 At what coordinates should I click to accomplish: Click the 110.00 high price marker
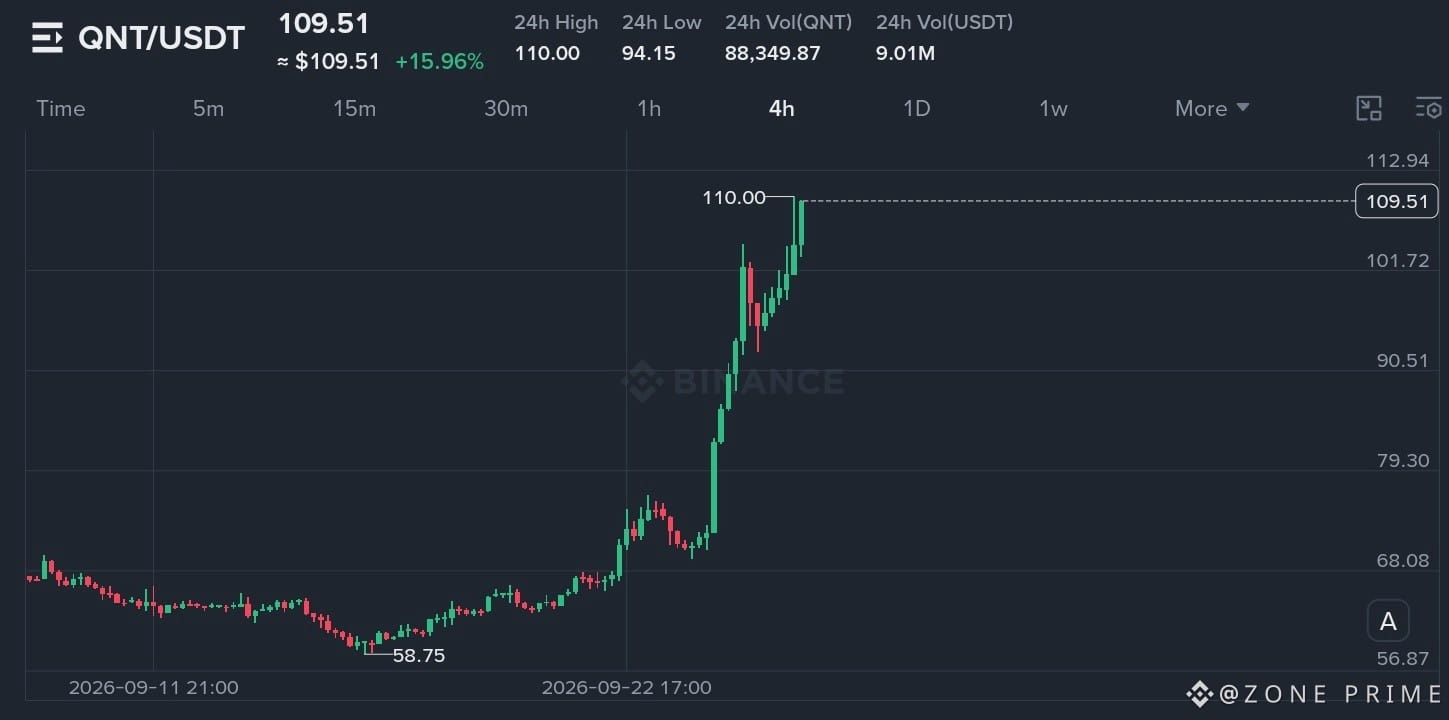pyautogui.click(x=734, y=198)
